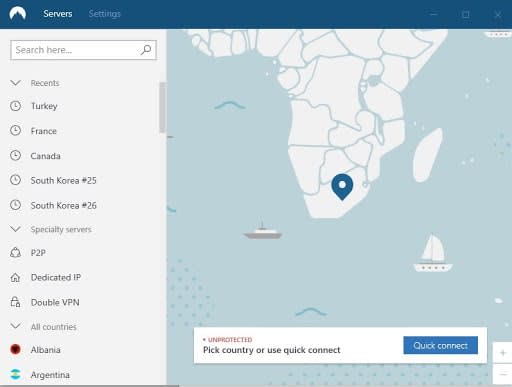Click the Albania flag icon

click(x=15, y=349)
